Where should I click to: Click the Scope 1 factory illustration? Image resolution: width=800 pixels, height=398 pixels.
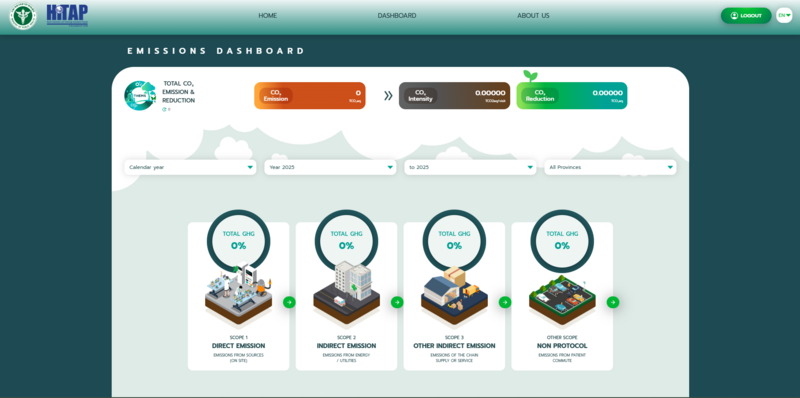click(239, 294)
